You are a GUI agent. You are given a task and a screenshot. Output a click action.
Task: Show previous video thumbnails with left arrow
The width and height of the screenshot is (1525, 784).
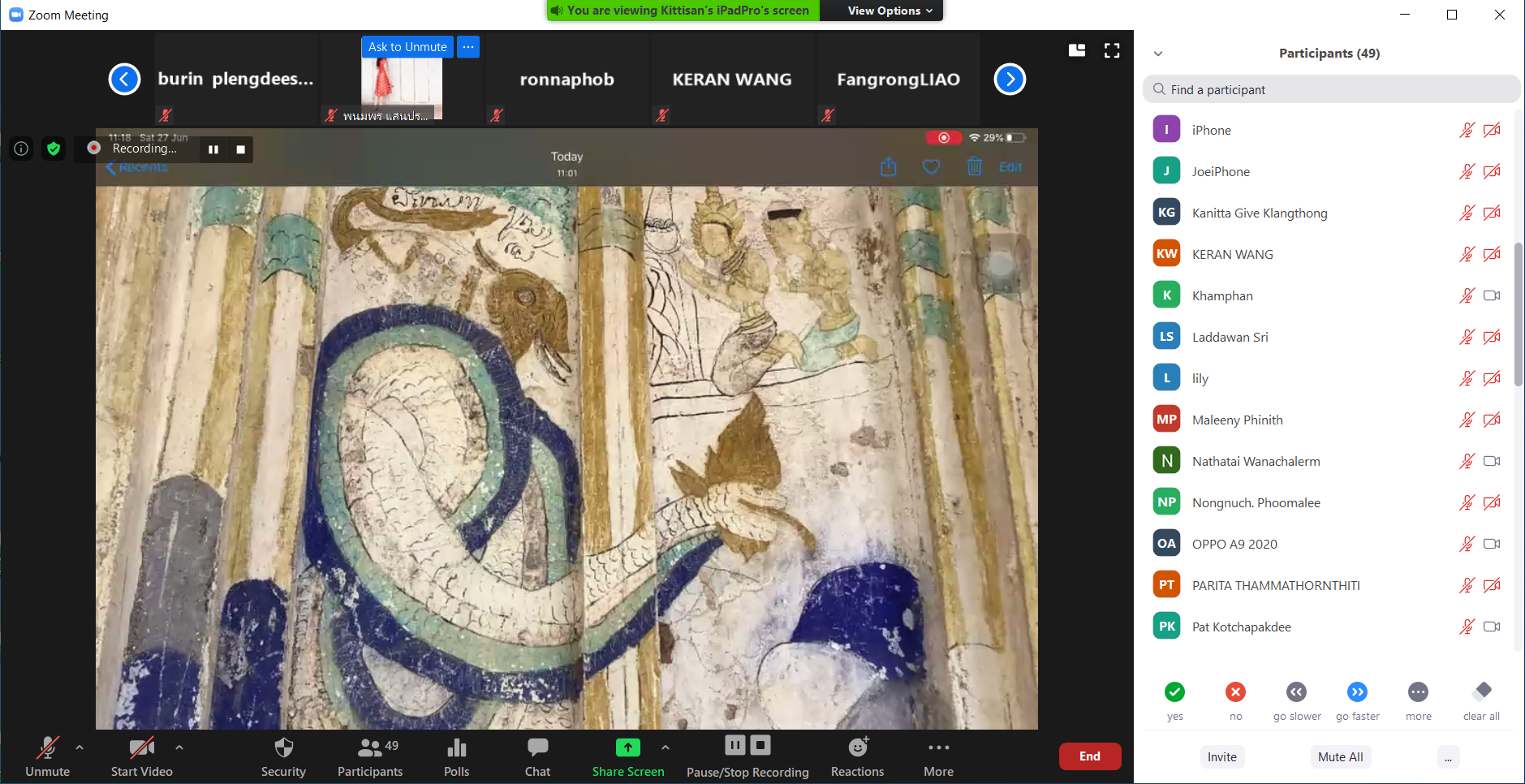(x=125, y=79)
